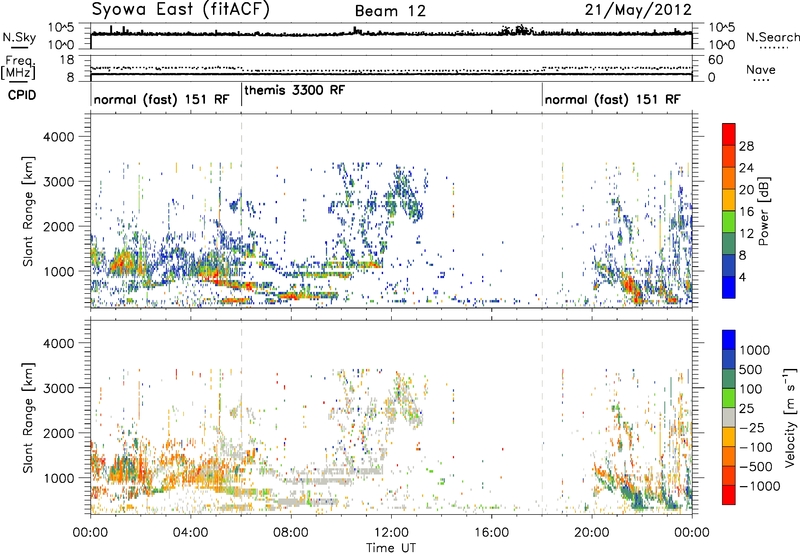Click the 'Velocity [m s-1]' colorbar title
Image resolution: width=800 pixels, height=554 pixels.
790,417
